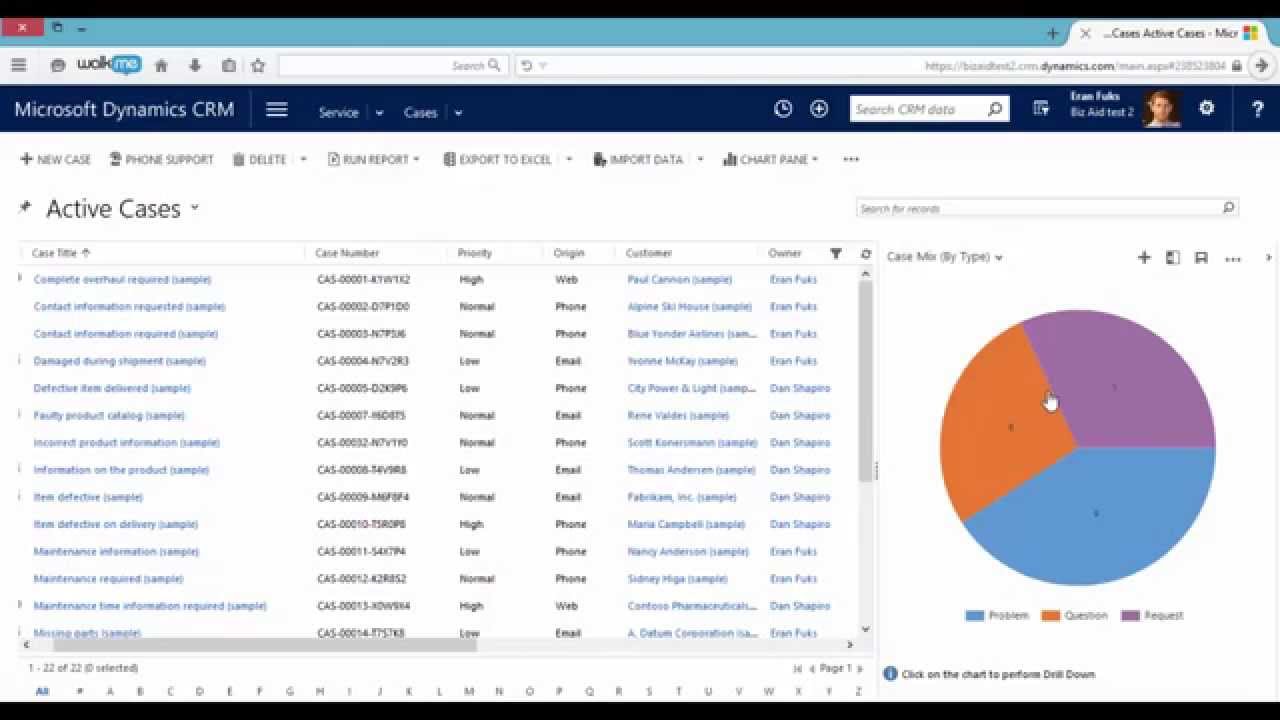The width and height of the screenshot is (1280, 720).
Task: Refresh the case list grid
Action: (866, 254)
